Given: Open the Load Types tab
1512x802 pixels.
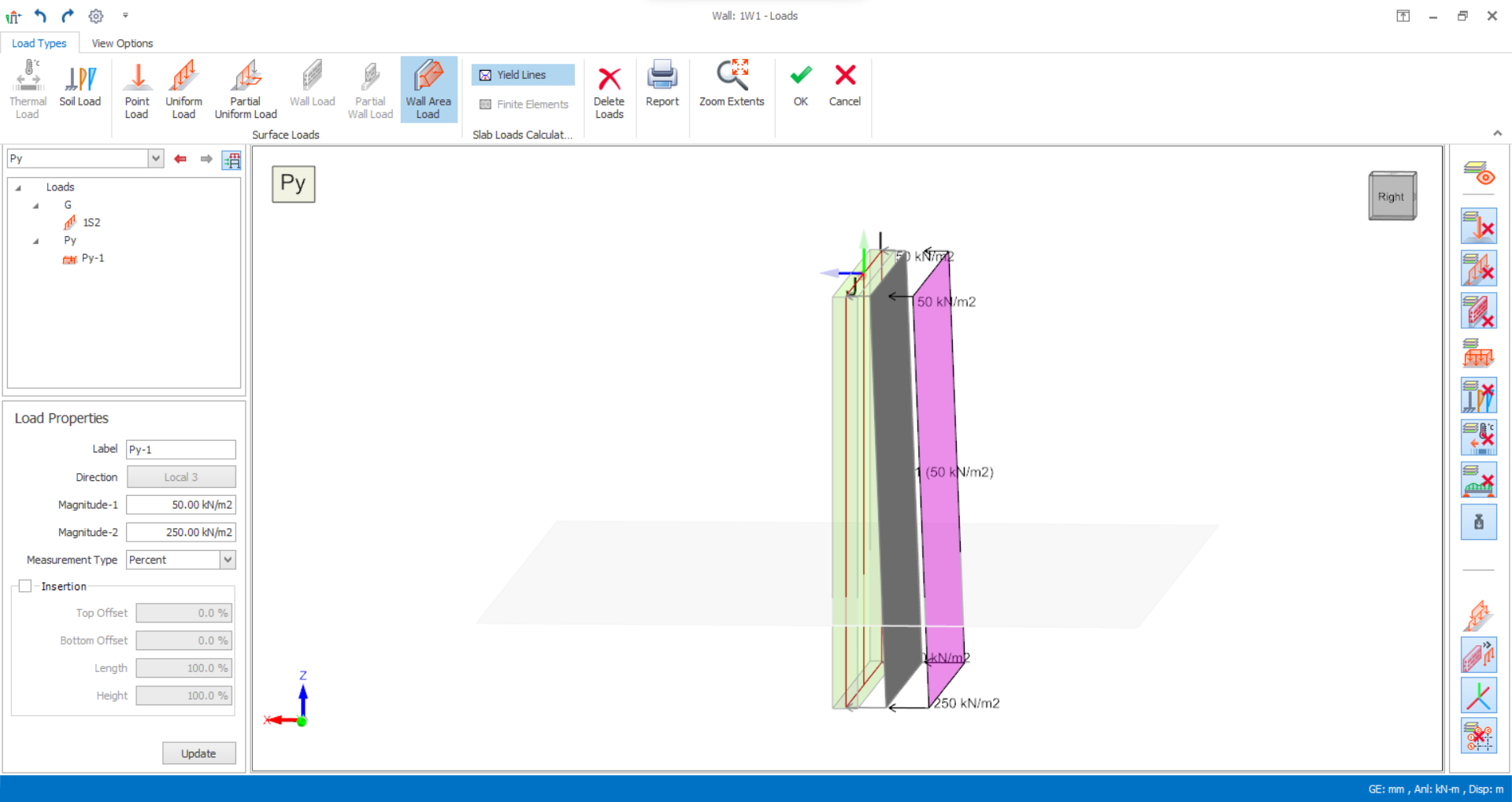Looking at the screenshot, I should point(39,43).
